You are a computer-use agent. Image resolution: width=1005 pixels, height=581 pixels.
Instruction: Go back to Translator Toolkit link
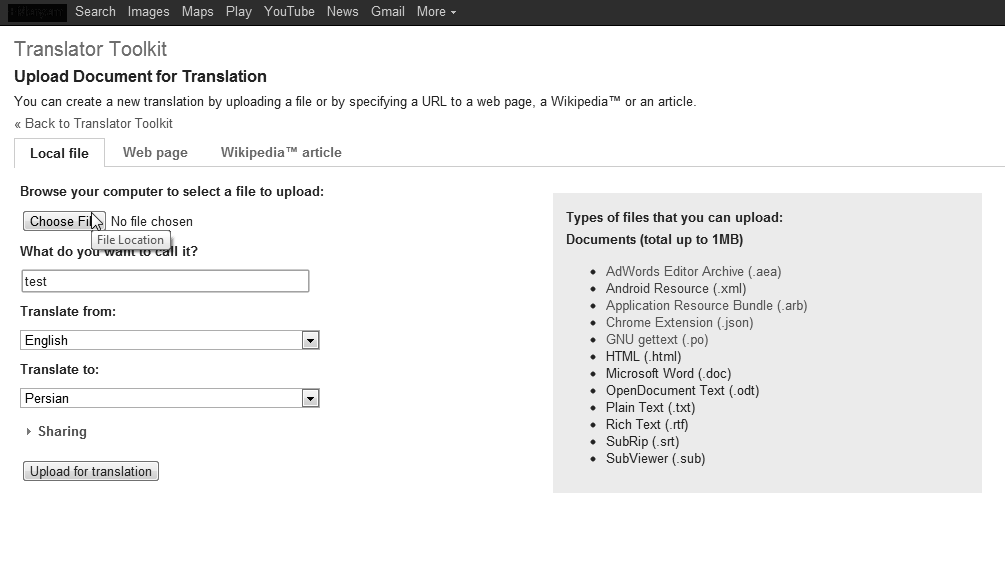94,123
